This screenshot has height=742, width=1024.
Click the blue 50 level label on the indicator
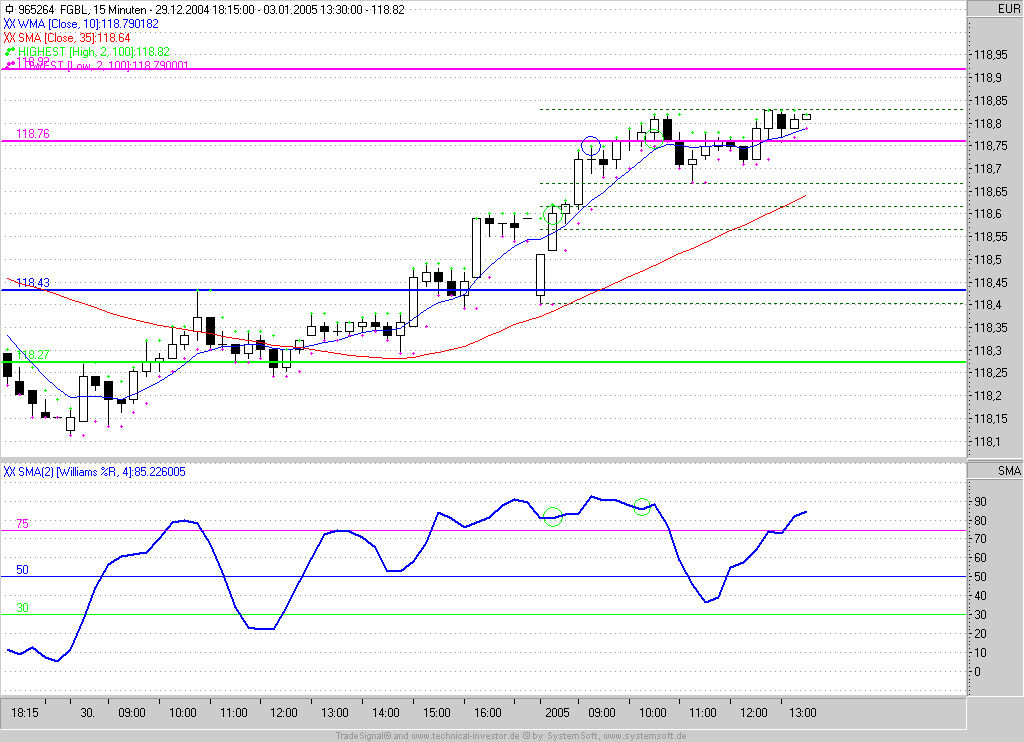coord(22,570)
